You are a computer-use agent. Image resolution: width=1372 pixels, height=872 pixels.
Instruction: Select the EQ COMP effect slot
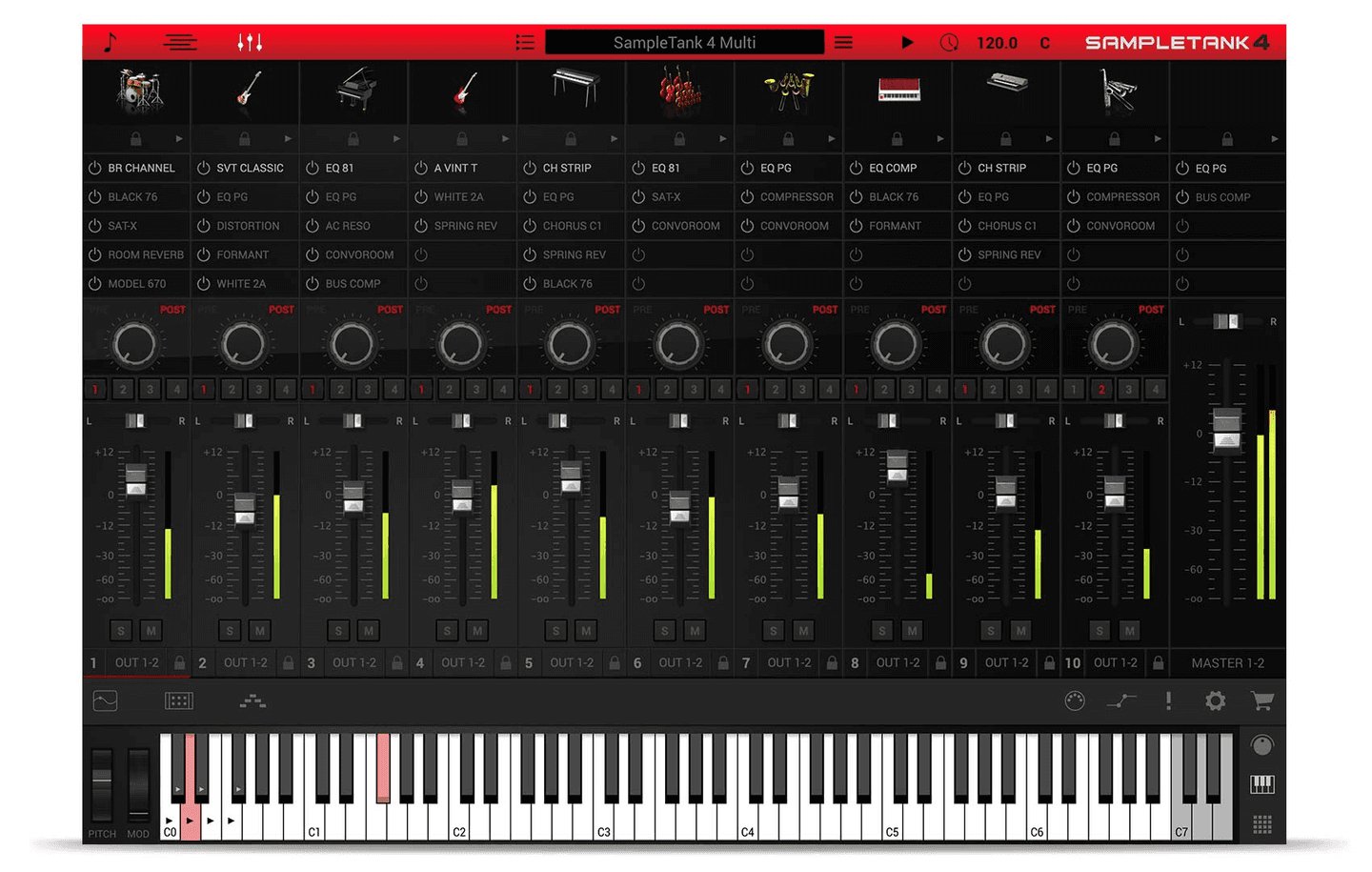click(898, 168)
